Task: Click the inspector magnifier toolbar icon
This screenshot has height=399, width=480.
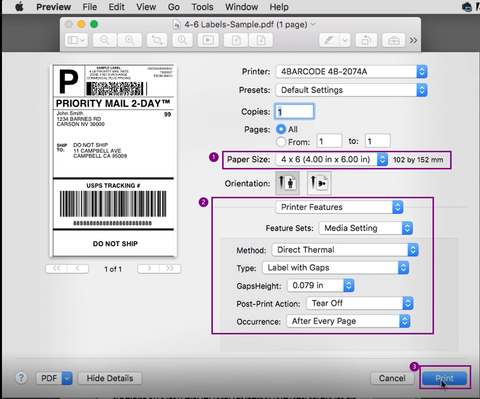Action: click(182, 40)
